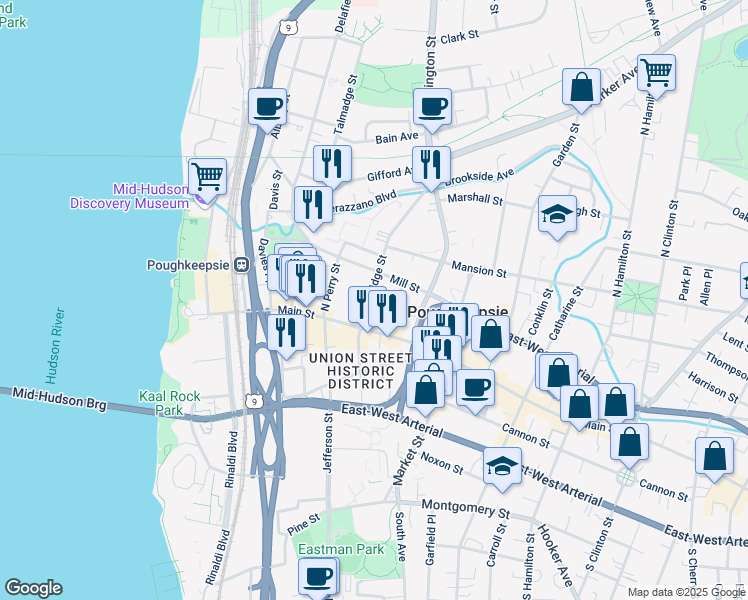Screen dimensions: 748x600
Task: Click the northern Route 9 highway shield
Action: [288, 28]
